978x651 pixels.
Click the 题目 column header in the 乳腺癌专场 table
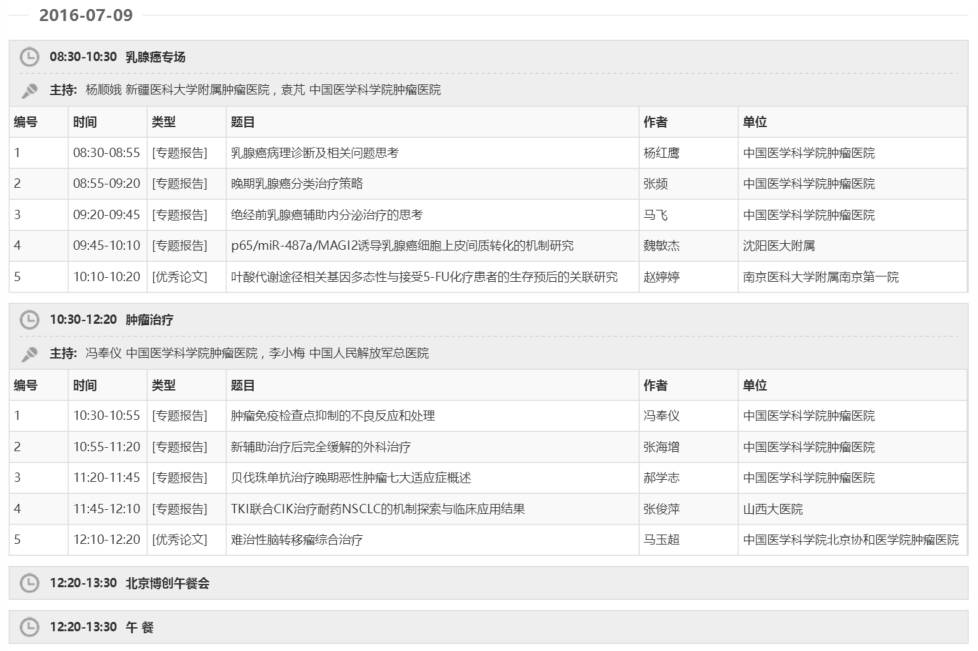(243, 122)
